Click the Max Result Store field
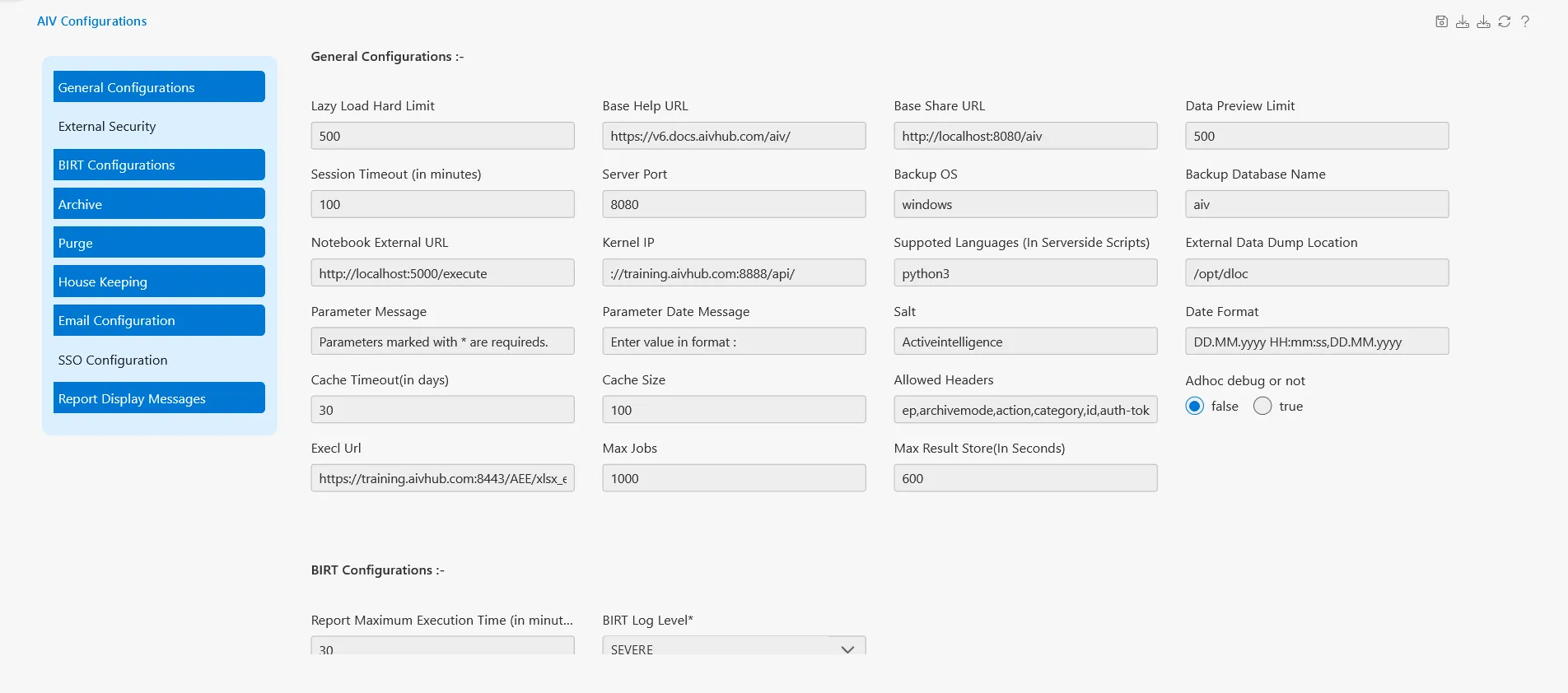This screenshot has height=693, width=1568. point(1025,477)
